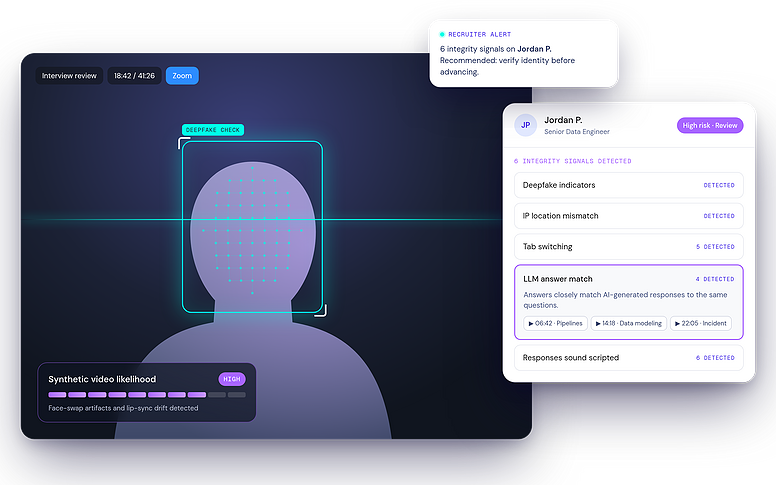Click the DEEPFAKE CHECK label

[x=213, y=130]
